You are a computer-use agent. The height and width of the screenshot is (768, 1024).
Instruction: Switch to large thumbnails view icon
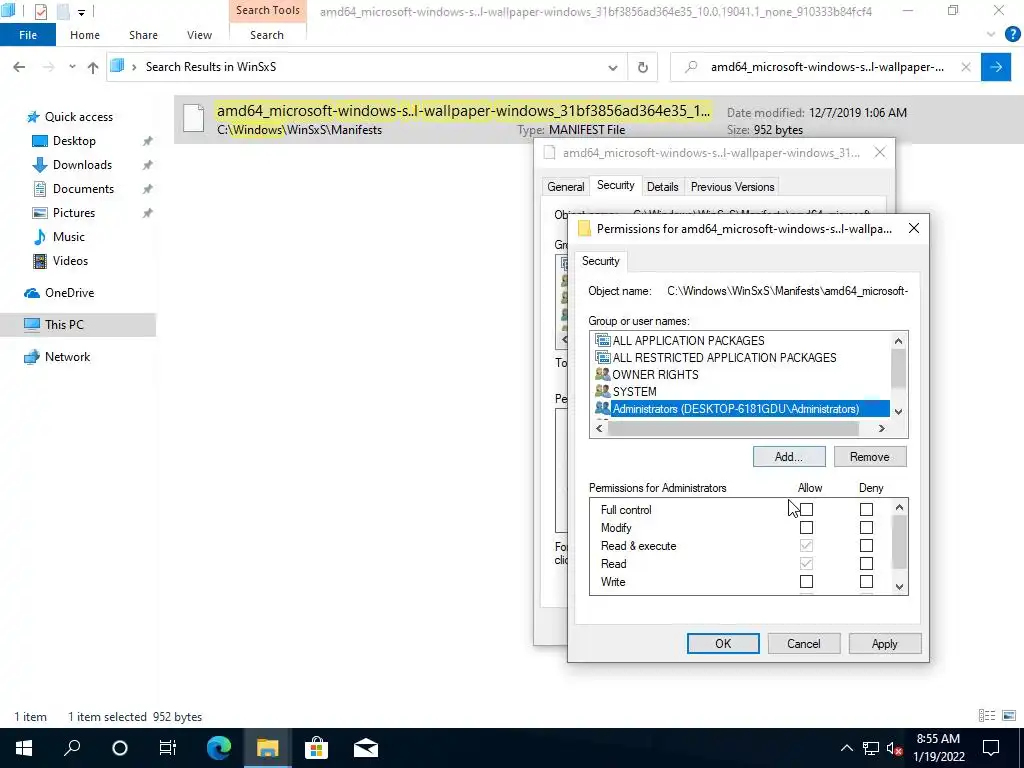(1009, 716)
